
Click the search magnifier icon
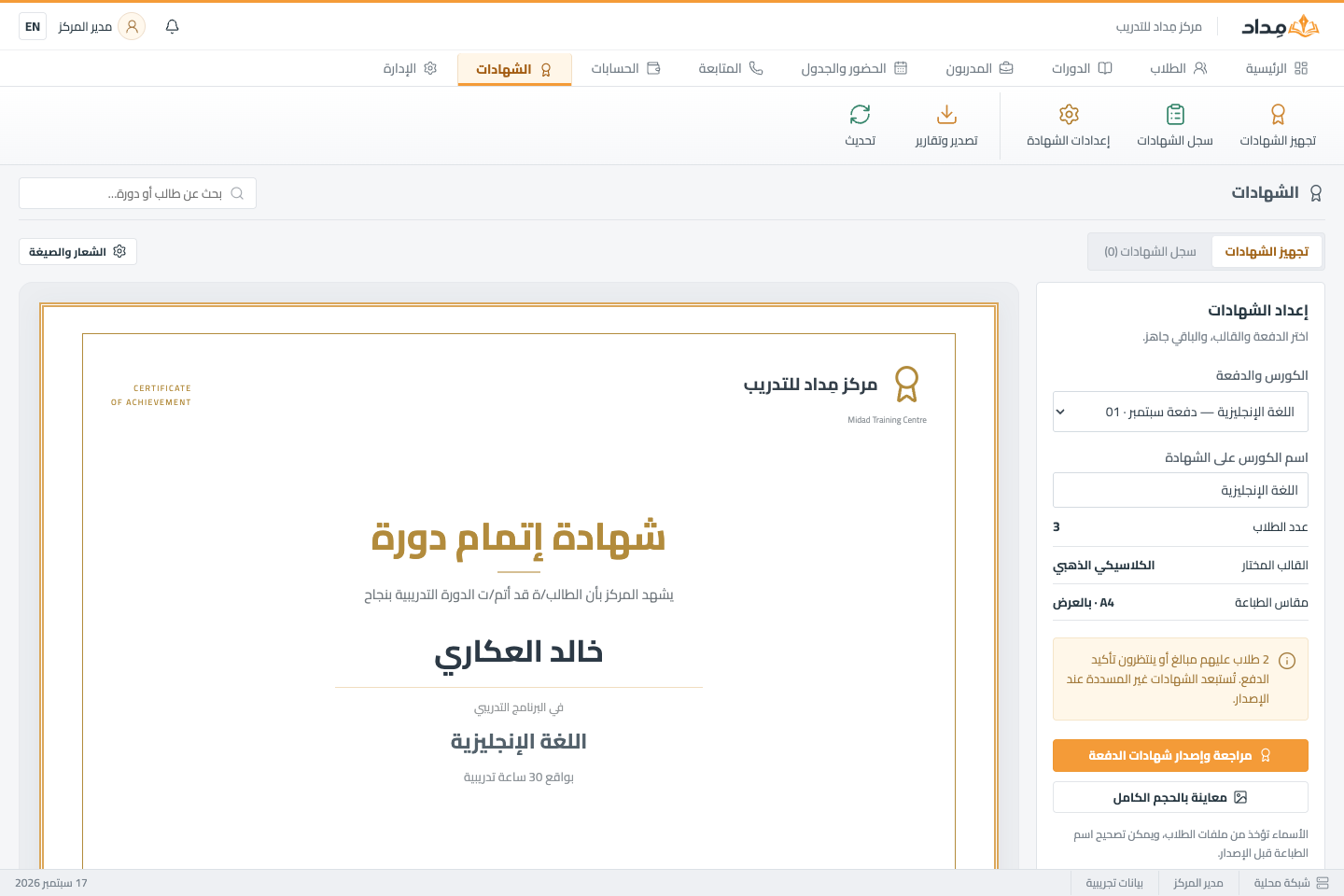click(x=237, y=193)
